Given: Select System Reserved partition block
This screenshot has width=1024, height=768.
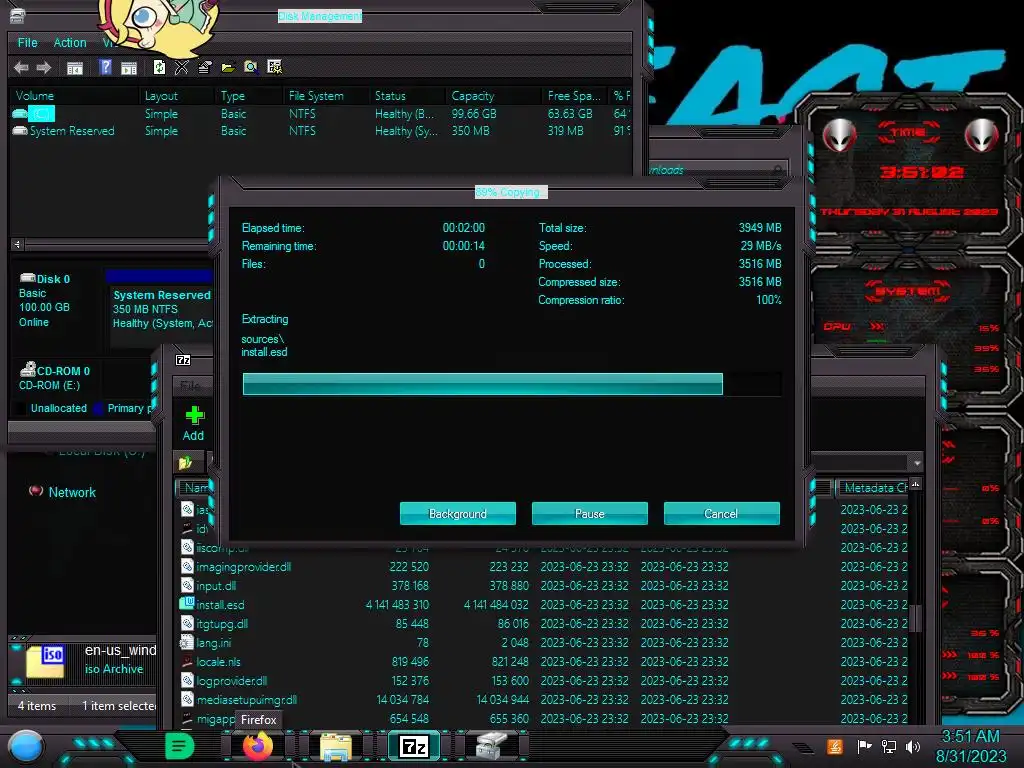Looking at the screenshot, I should pos(161,309).
